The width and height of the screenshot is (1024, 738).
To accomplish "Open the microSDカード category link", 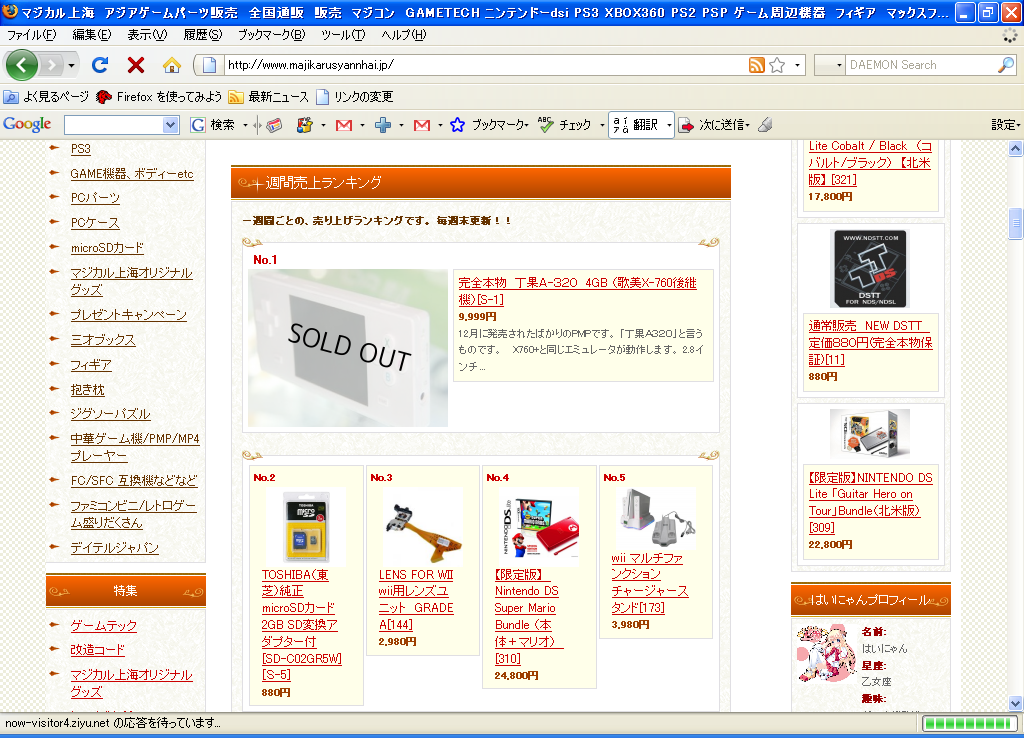I will (x=107, y=248).
